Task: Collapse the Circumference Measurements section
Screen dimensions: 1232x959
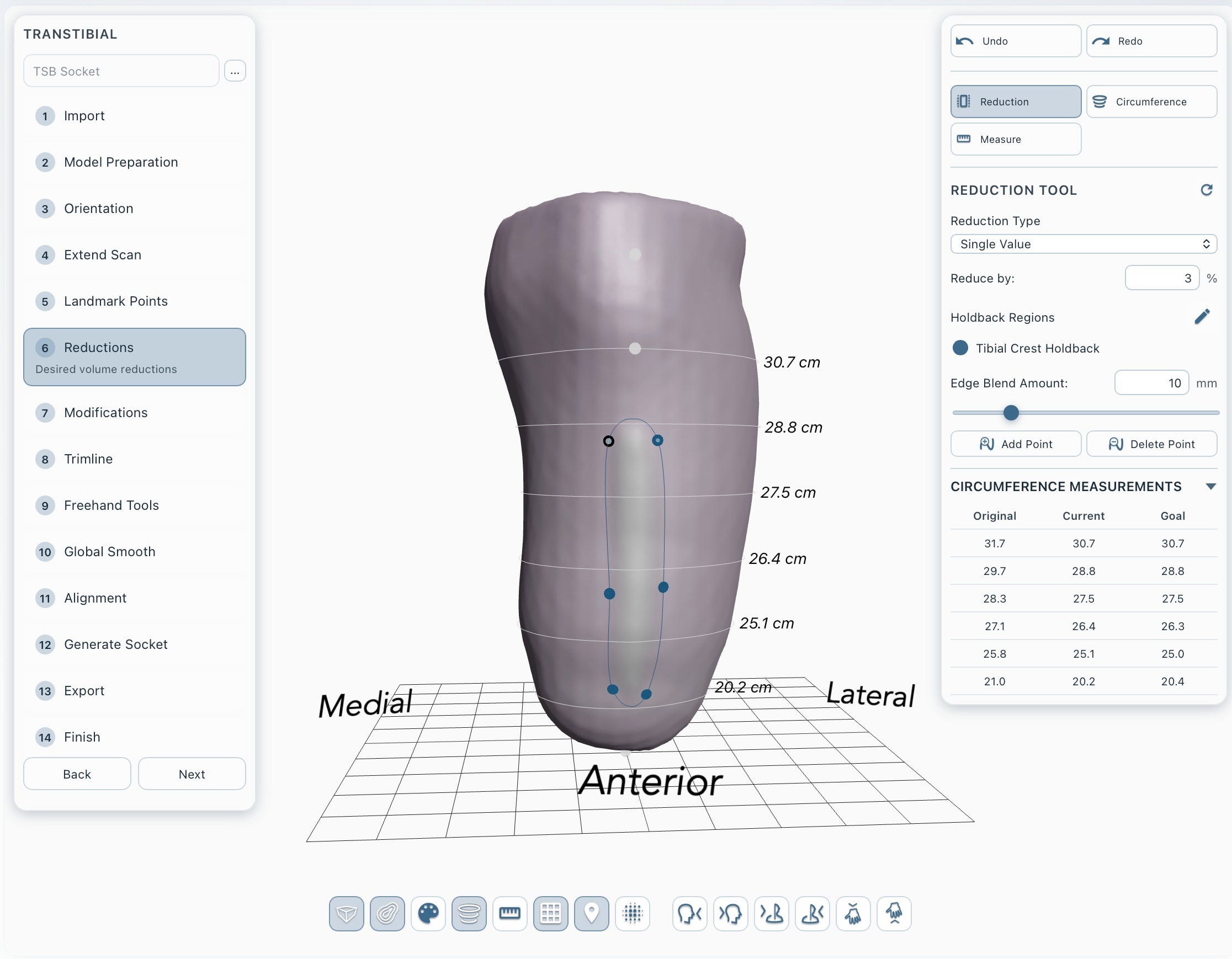Action: (x=1210, y=487)
